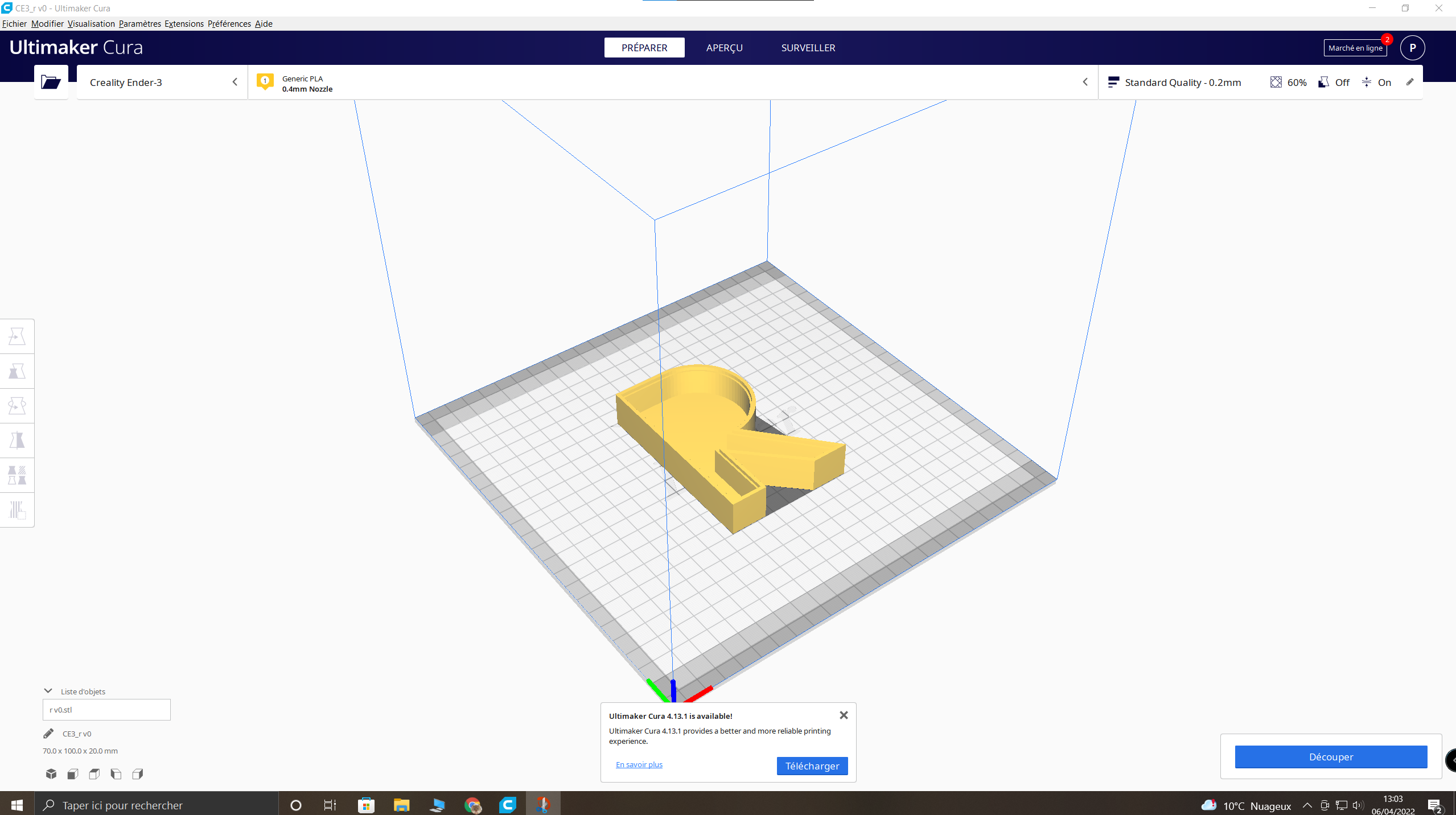Switch to 3D perspective view cube icon

[x=51, y=774]
